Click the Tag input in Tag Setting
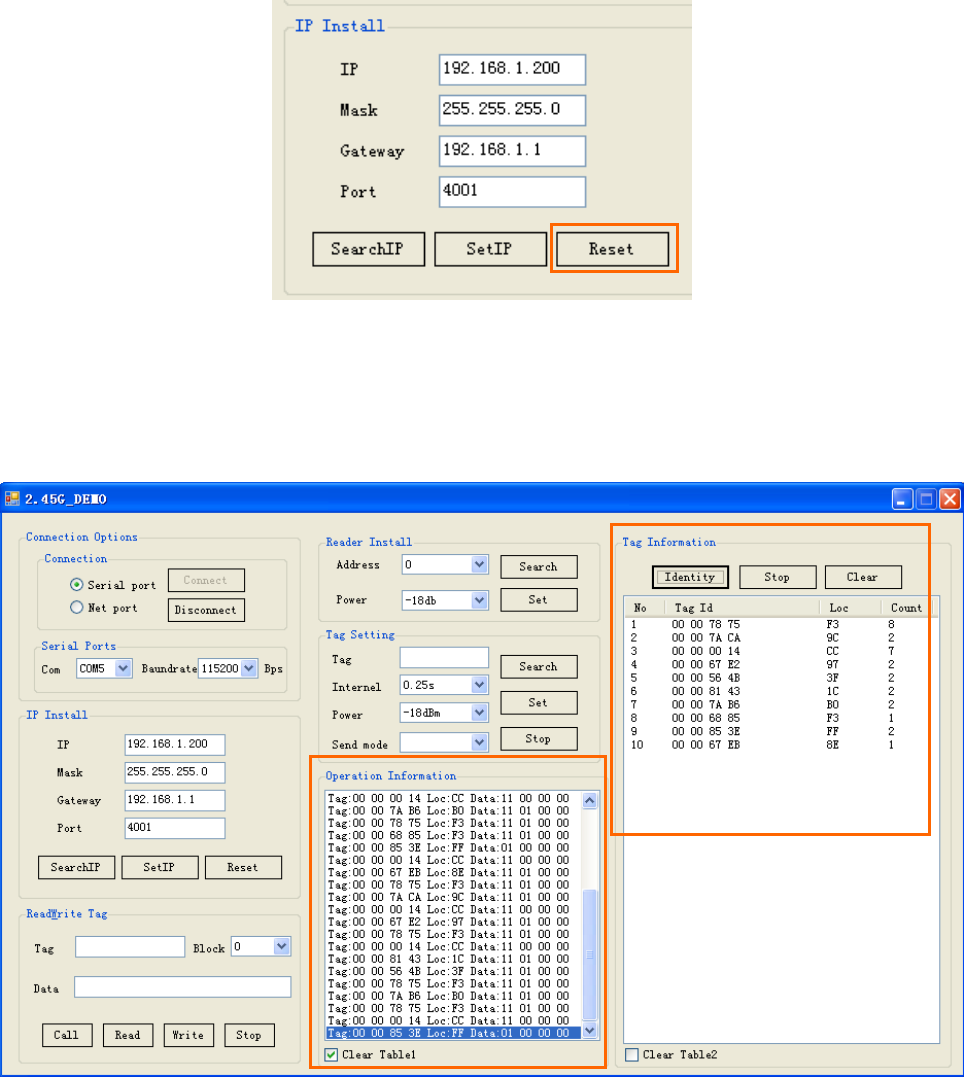Screen dimensions: 964x1077 (x=444, y=657)
